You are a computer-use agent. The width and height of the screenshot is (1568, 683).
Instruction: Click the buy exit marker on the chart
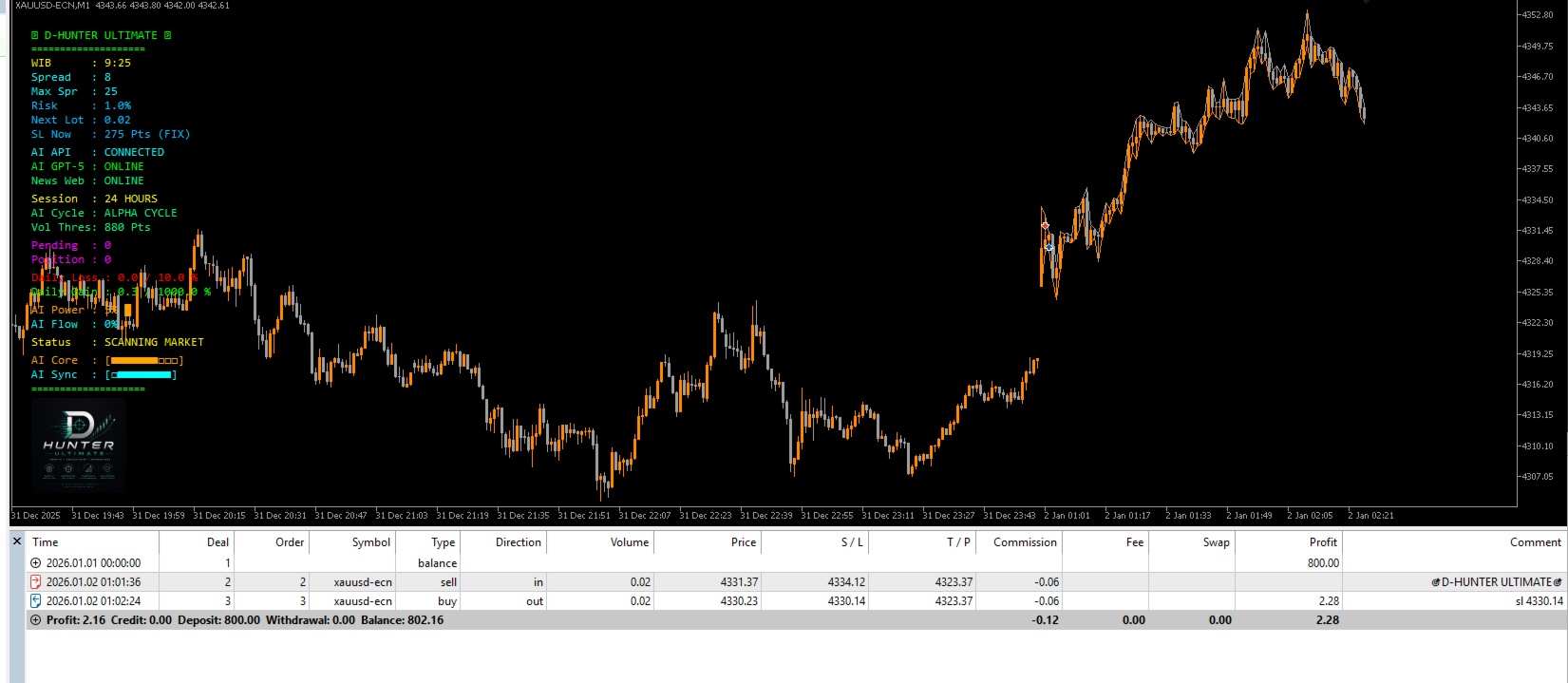[x=1049, y=247]
